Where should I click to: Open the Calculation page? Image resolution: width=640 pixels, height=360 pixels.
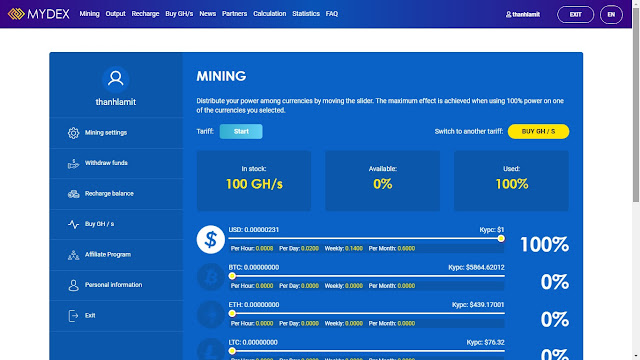coord(269,14)
